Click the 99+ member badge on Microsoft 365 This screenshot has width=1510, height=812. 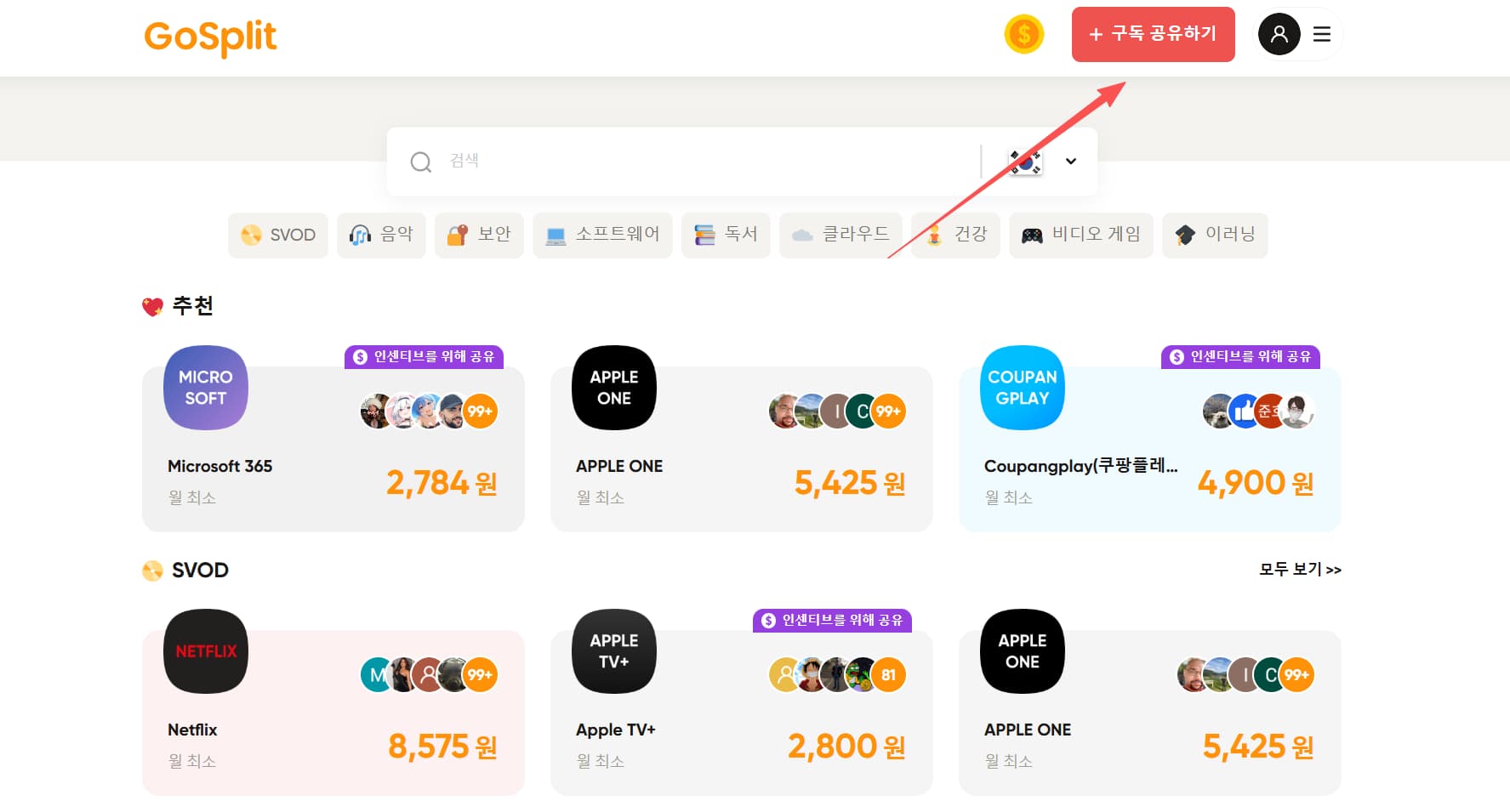[480, 412]
